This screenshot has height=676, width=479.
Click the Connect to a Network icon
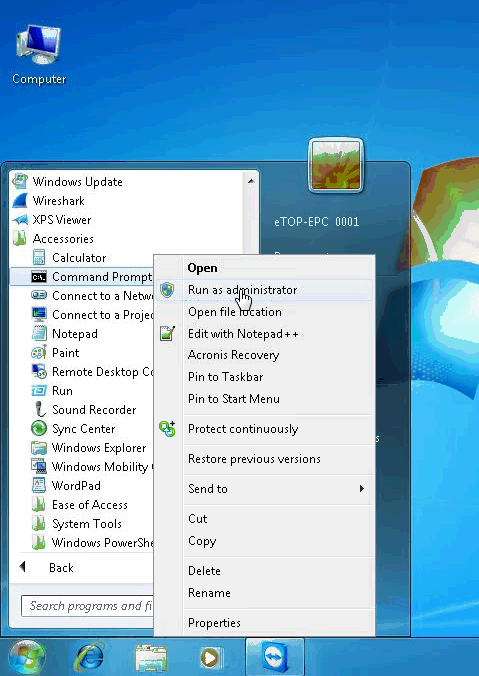pyautogui.click(x=39, y=295)
